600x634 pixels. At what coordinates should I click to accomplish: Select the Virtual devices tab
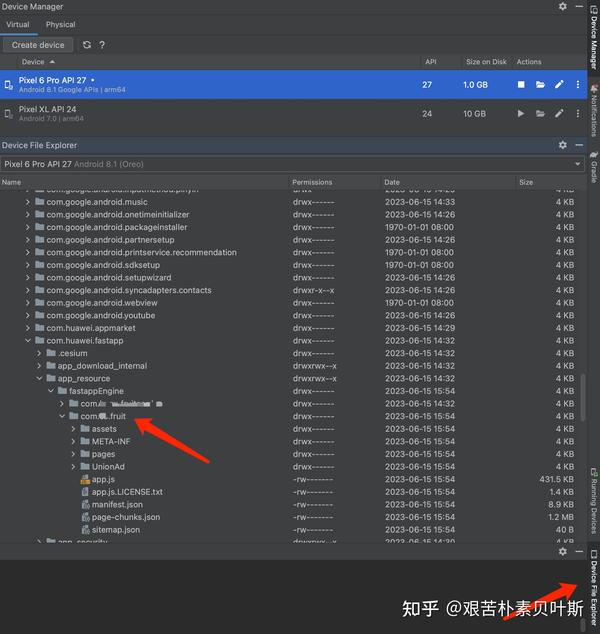[x=18, y=25]
